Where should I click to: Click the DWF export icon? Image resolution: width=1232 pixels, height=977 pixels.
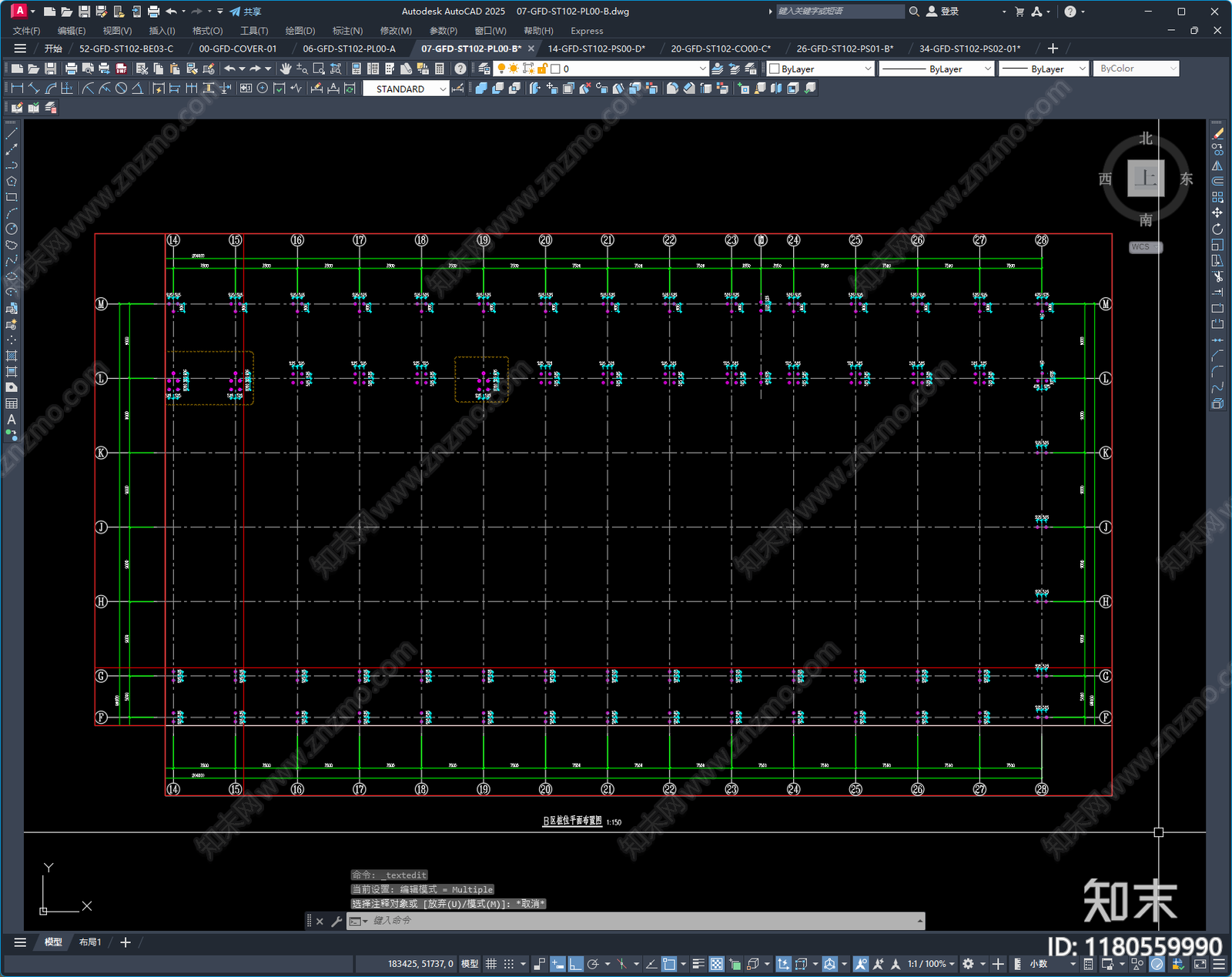(x=121, y=69)
